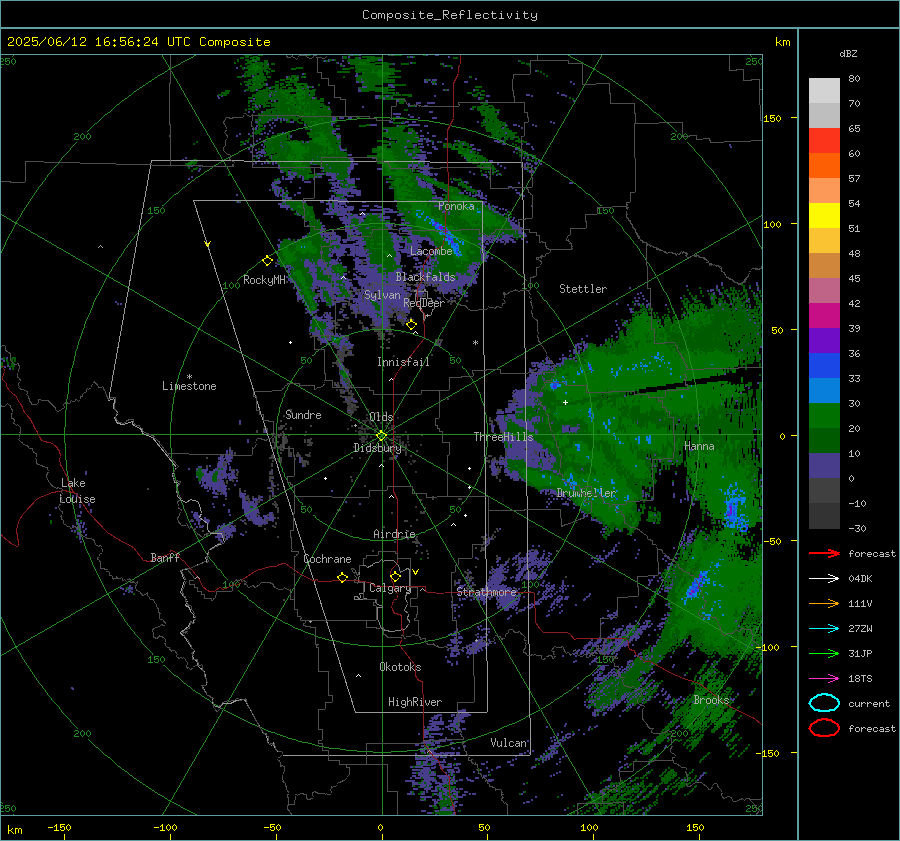The width and height of the screenshot is (900, 841).
Task: Click the Limestone label
Action: pyautogui.click(x=189, y=386)
